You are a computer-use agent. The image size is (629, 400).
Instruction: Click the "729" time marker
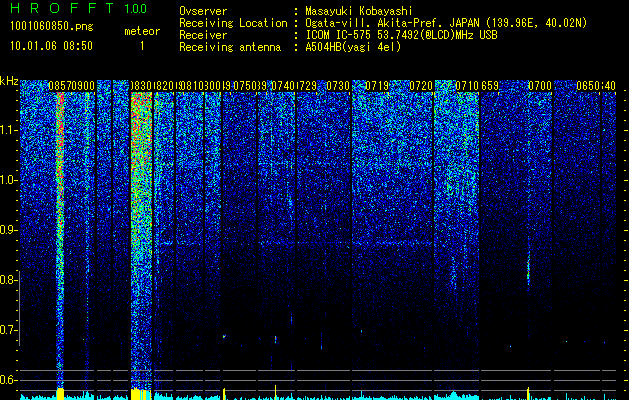(308, 86)
